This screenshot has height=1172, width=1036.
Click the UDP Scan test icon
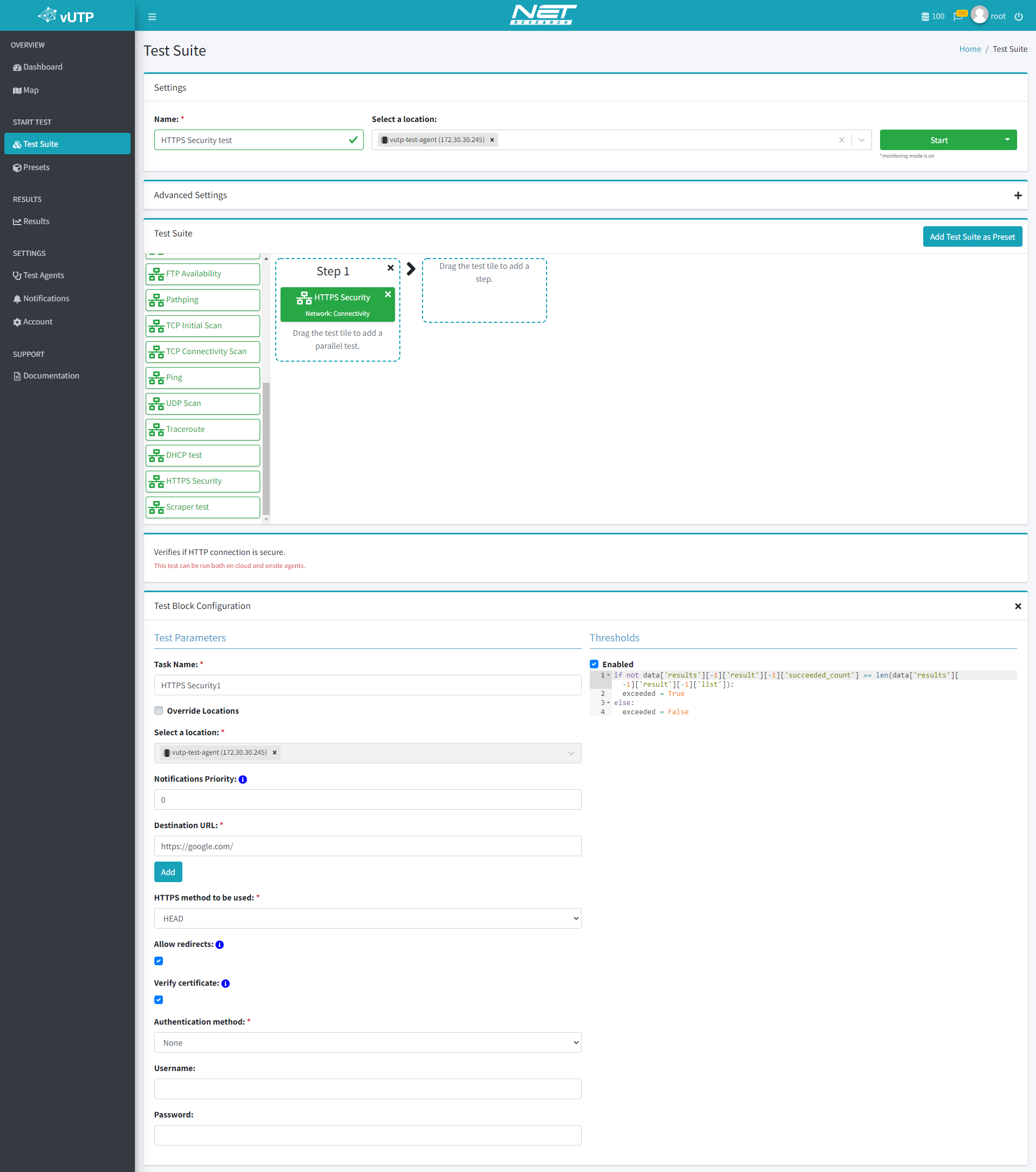157,403
